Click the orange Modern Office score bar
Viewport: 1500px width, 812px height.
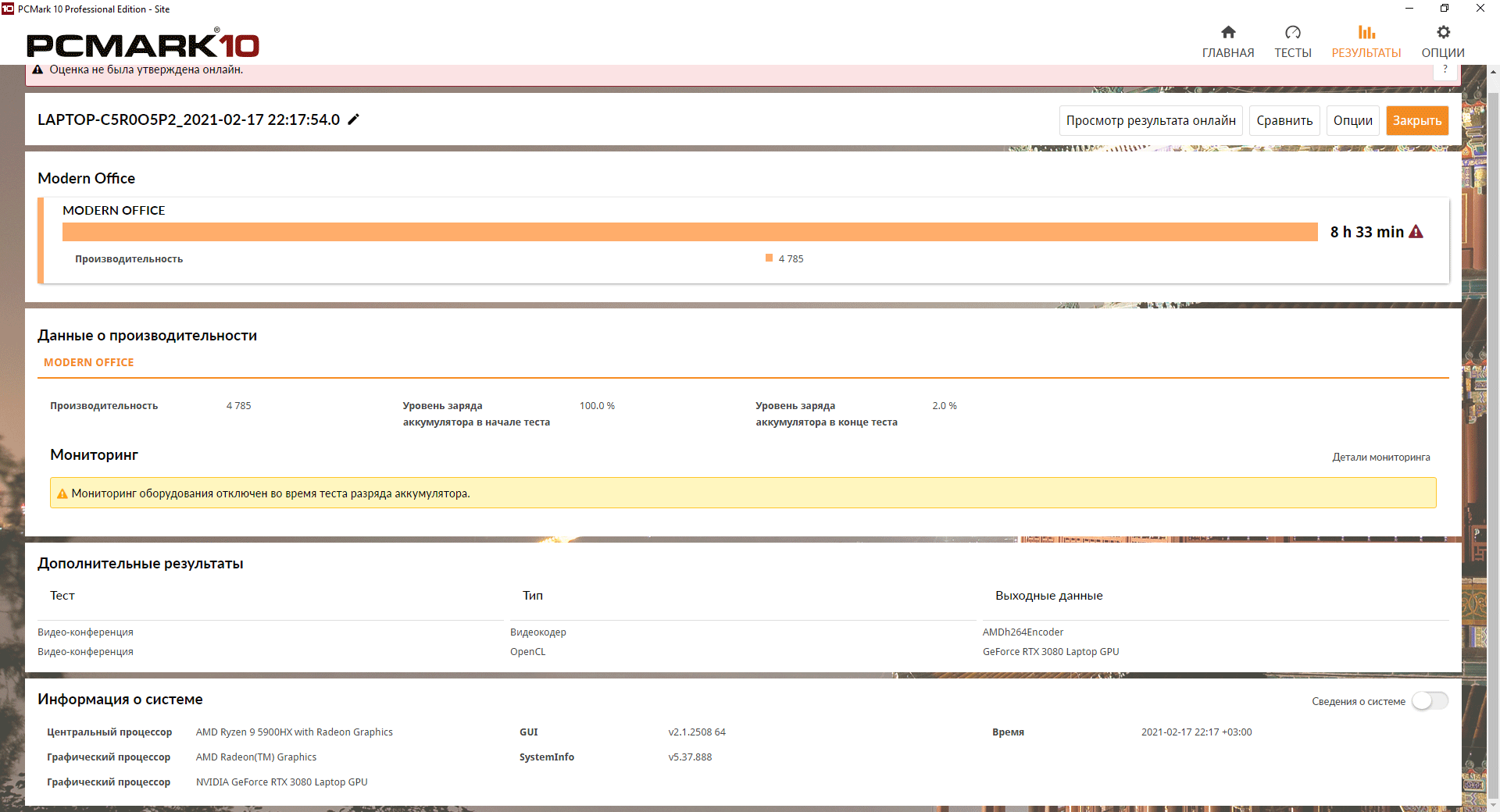pos(690,232)
